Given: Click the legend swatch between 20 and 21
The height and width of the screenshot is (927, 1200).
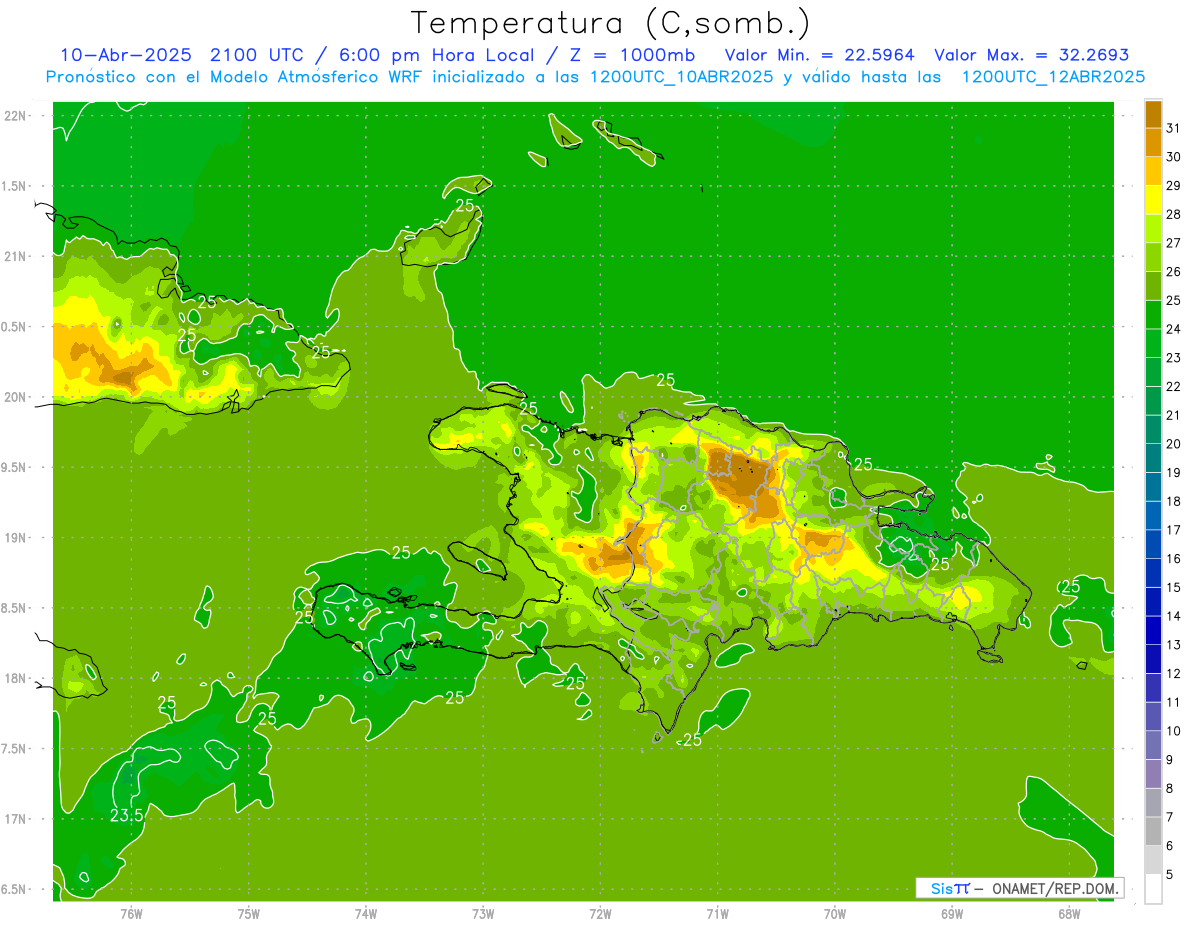Looking at the screenshot, I should point(1153,429).
